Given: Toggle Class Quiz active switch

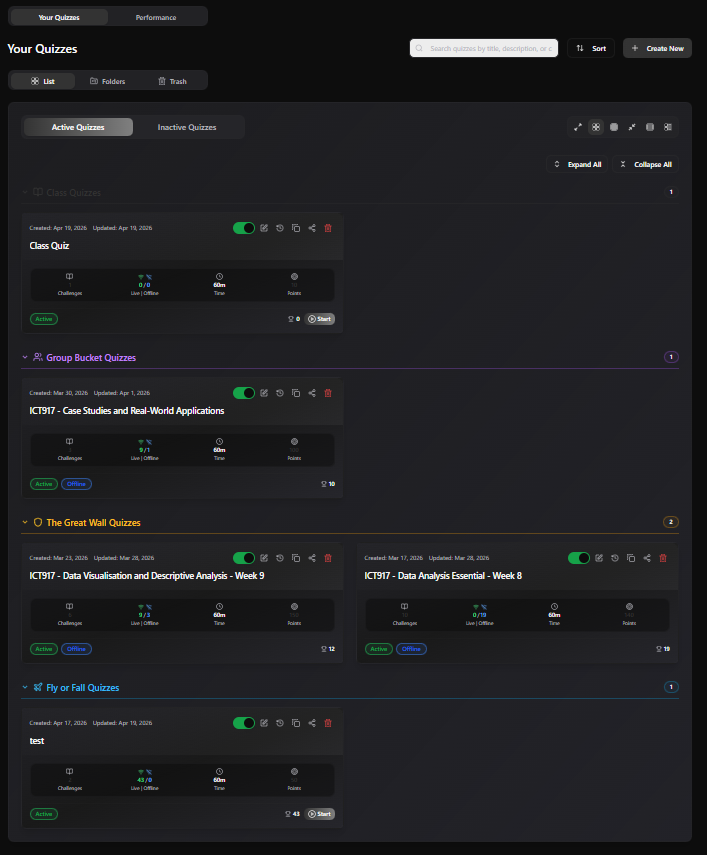Looking at the screenshot, I should [244, 228].
